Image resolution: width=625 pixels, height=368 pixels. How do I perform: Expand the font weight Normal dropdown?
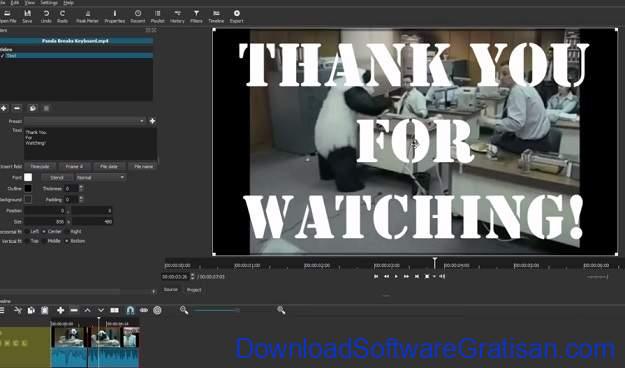100,177
